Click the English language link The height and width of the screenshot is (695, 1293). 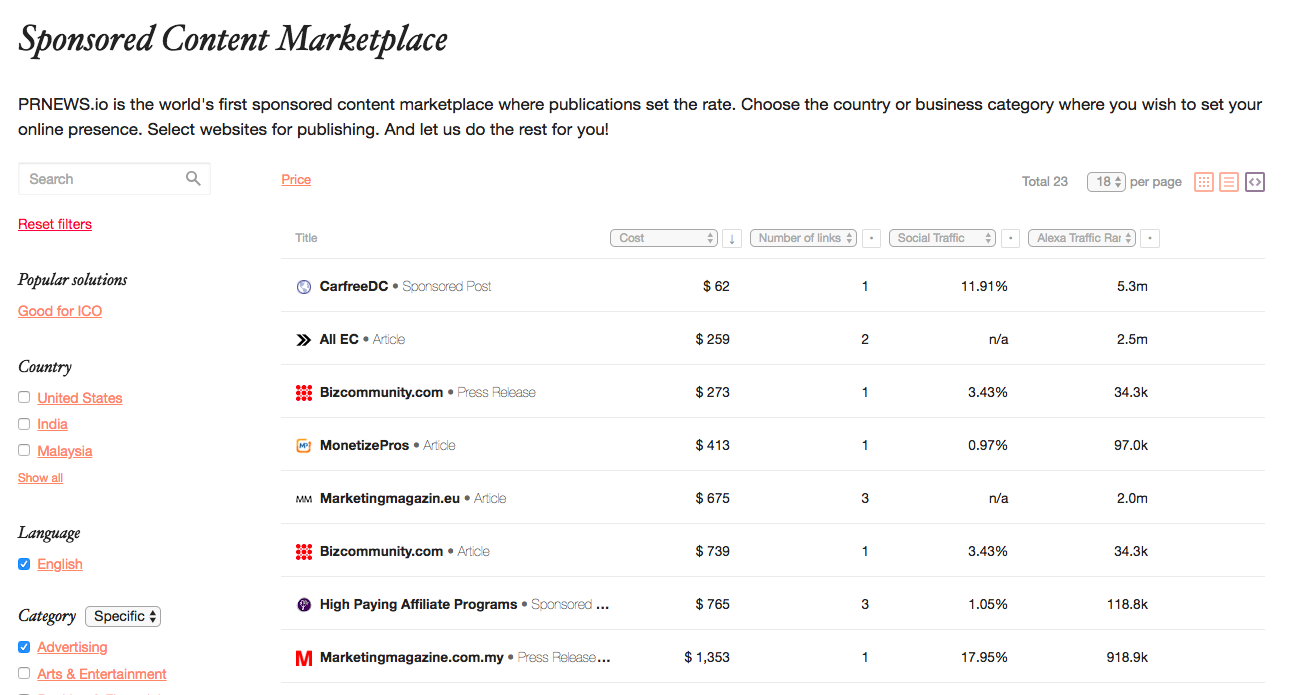60,564
